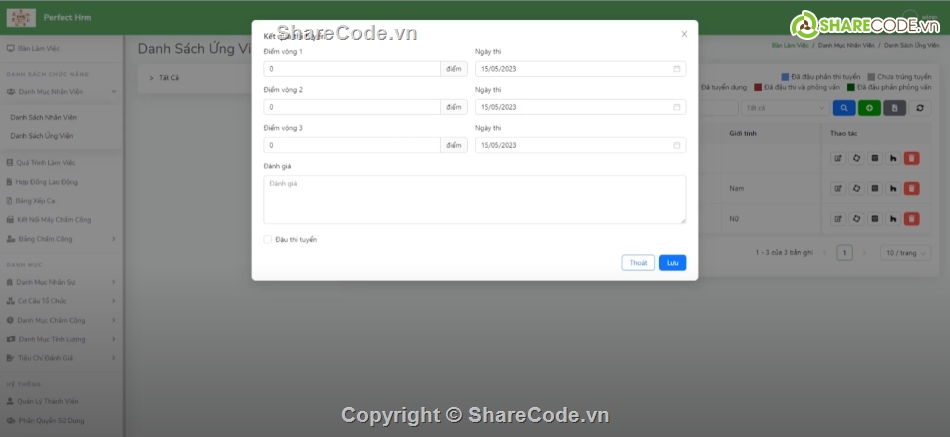Expand the Danh Mục Nhân Sự submenu arrow
The image size is (950, 437).
click(x=113, y=282)
